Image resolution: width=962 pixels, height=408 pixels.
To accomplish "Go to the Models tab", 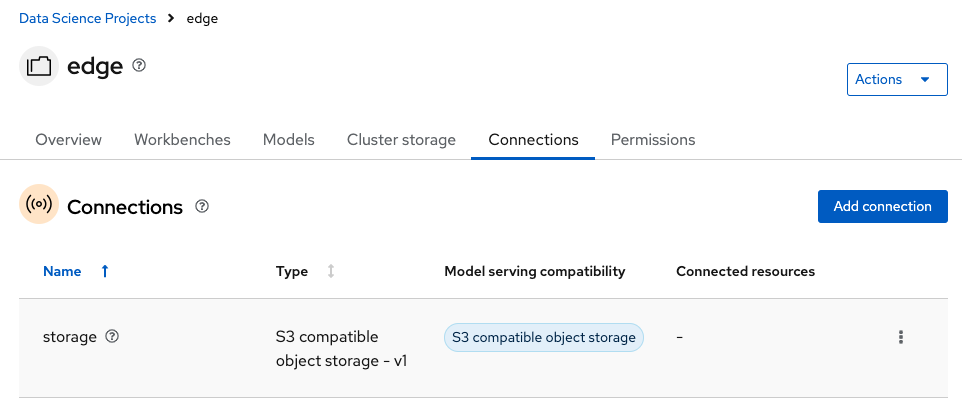I will (288, 140).
